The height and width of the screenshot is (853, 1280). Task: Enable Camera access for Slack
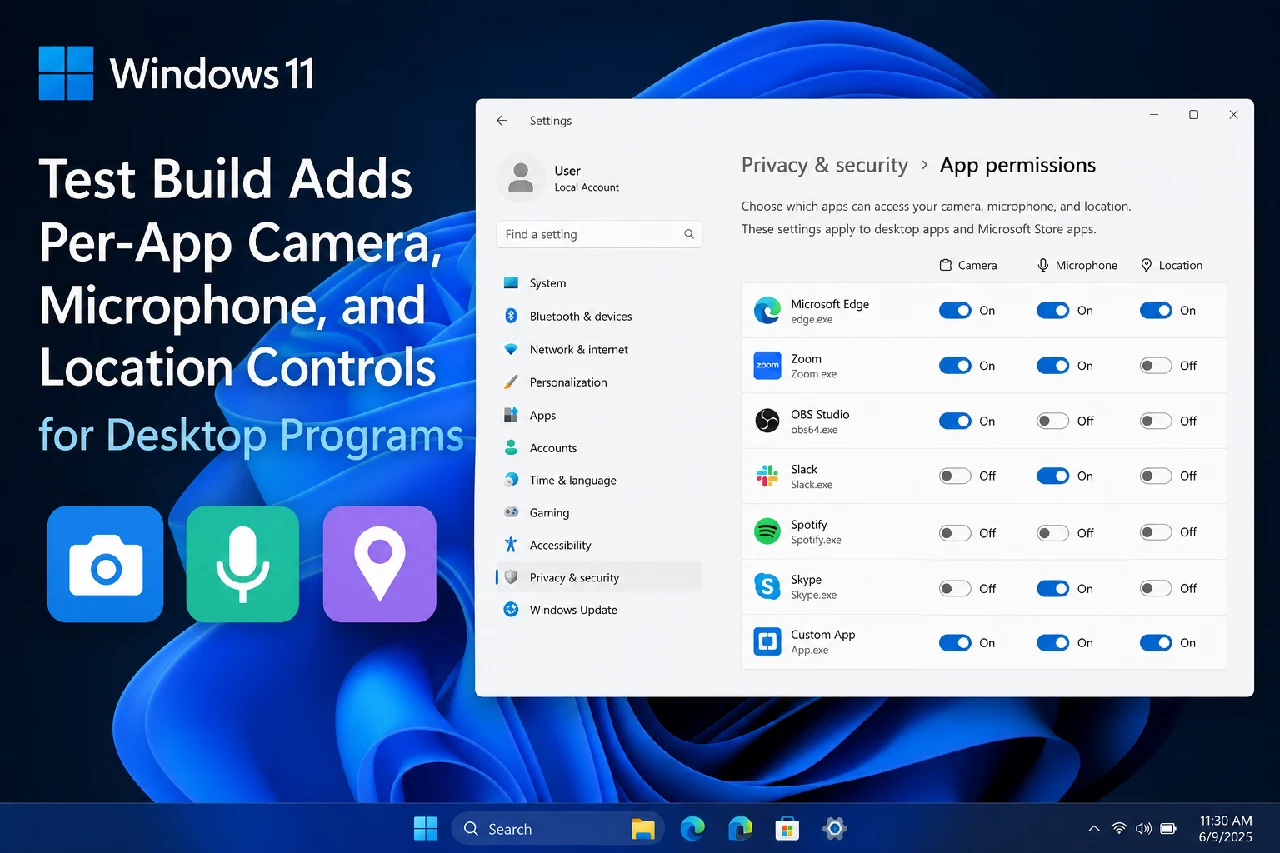[x=955, y=476]
